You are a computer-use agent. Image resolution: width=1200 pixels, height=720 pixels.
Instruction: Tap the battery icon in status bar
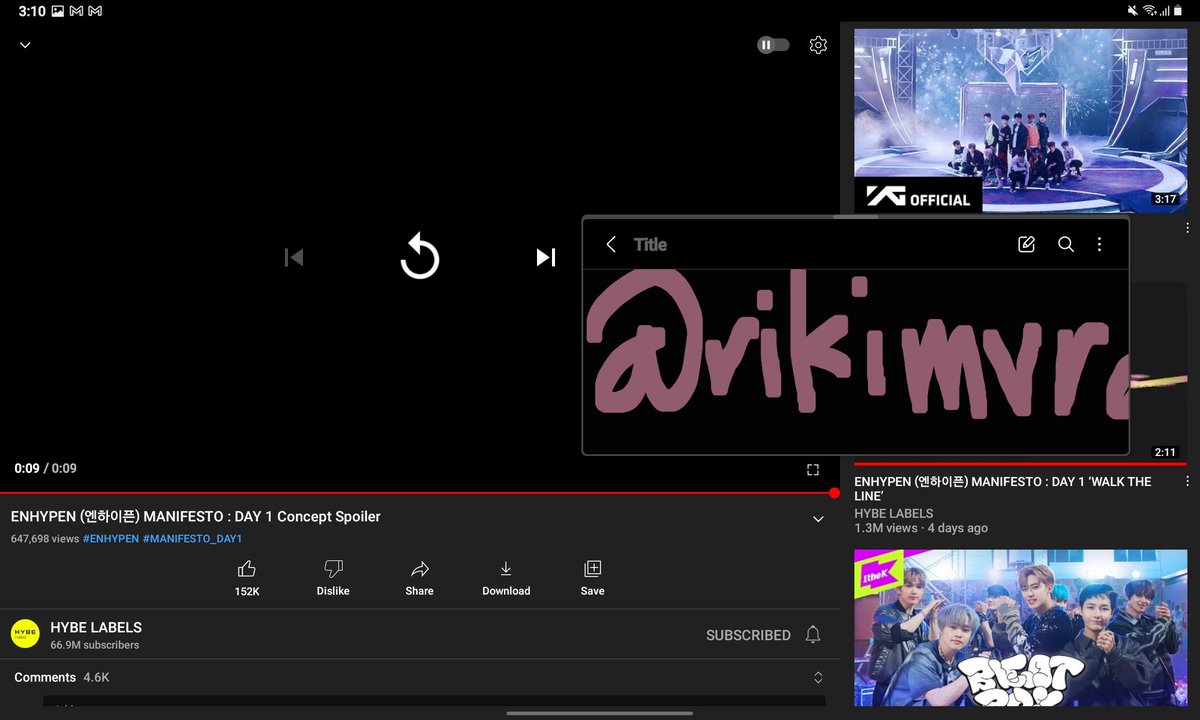pyautogui.click(x=1178, y=11)
